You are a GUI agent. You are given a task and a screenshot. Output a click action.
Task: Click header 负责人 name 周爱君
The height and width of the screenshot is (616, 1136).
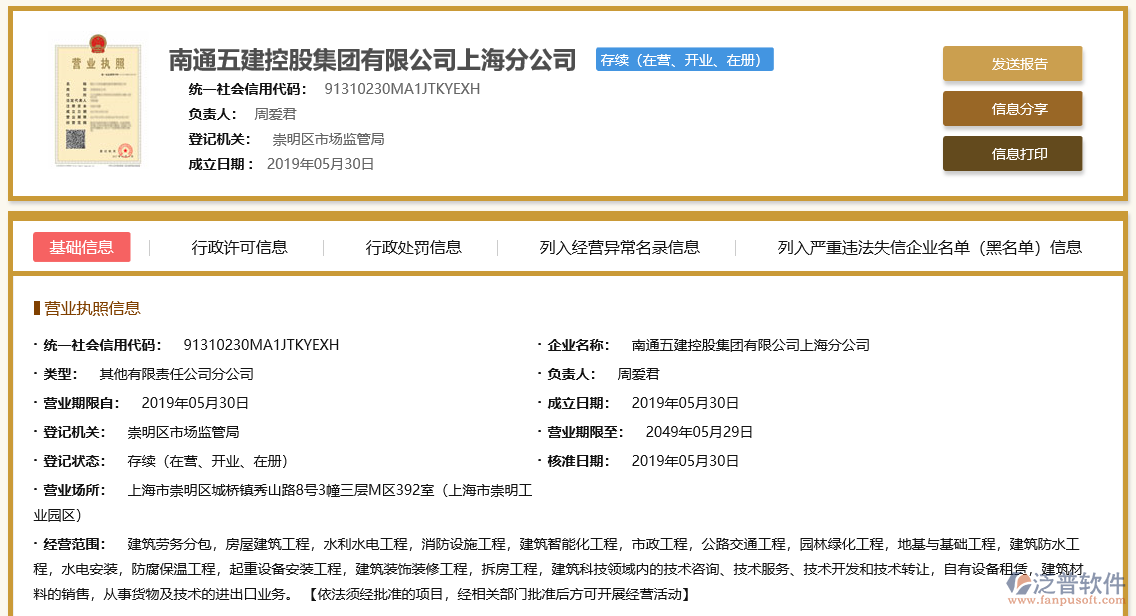tap(275, 115)
